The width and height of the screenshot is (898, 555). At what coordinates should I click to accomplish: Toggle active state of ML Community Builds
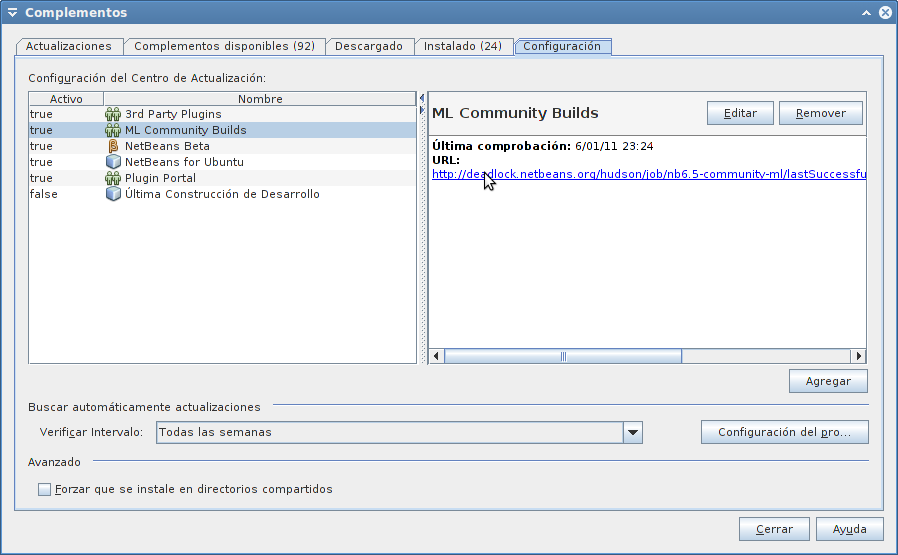(x=41, y=130)
